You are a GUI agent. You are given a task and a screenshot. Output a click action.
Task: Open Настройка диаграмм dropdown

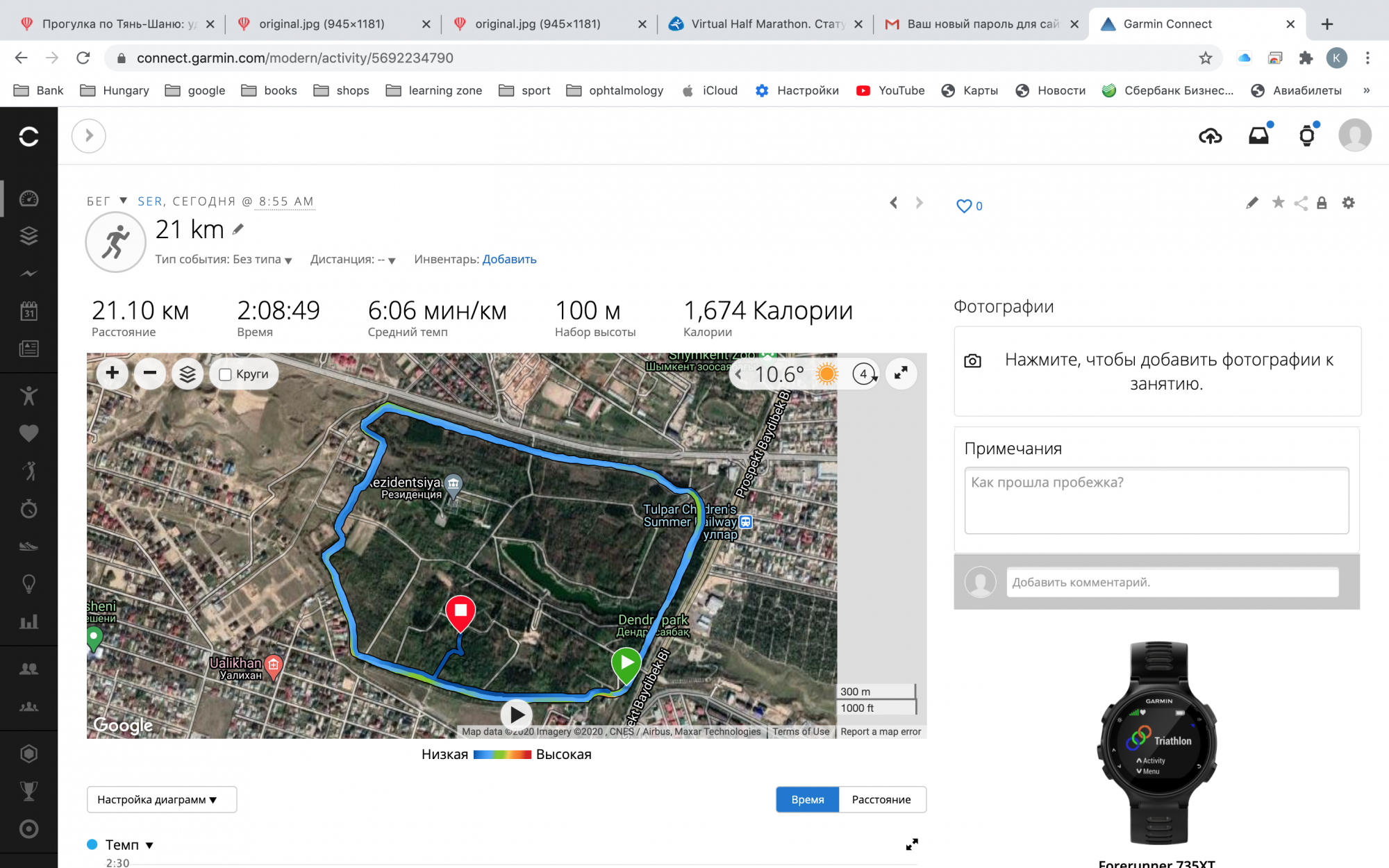pyautogui.click(x=161, y=799)
